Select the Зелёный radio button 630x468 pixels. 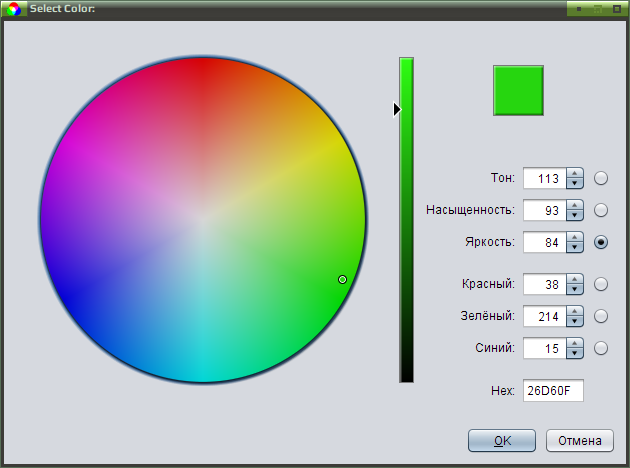601,316
